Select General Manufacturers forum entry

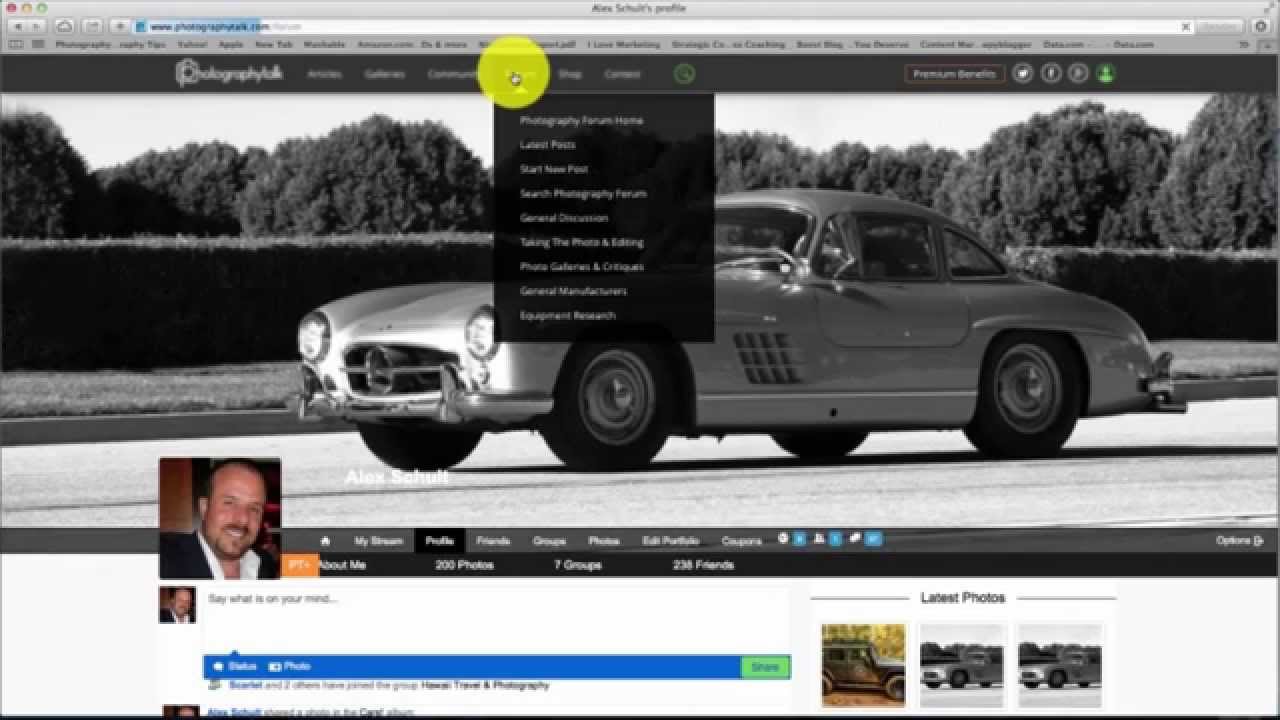click(573, 291)
